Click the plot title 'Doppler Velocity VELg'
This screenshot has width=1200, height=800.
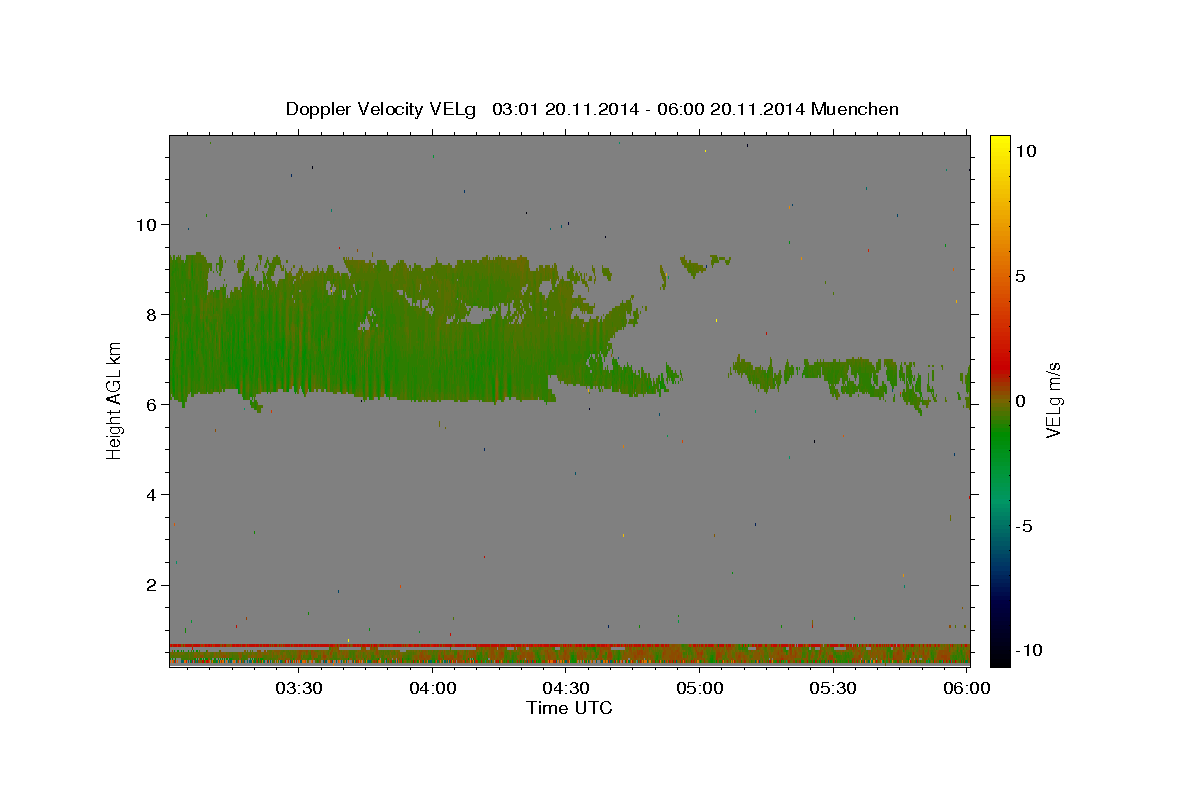click(380, 109)
